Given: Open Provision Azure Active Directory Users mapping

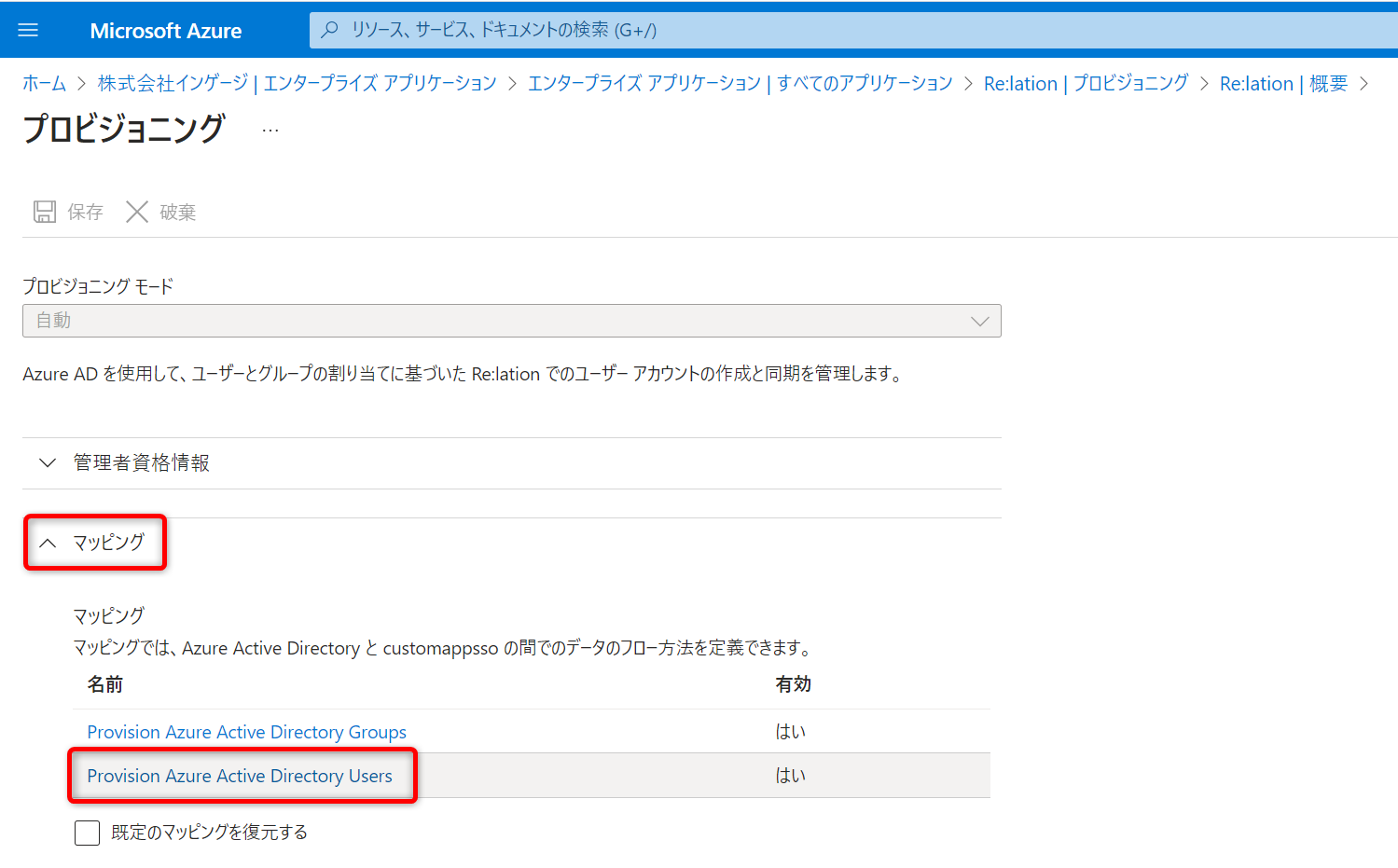Looking at the screenshot, I should [x=240, y=776].
